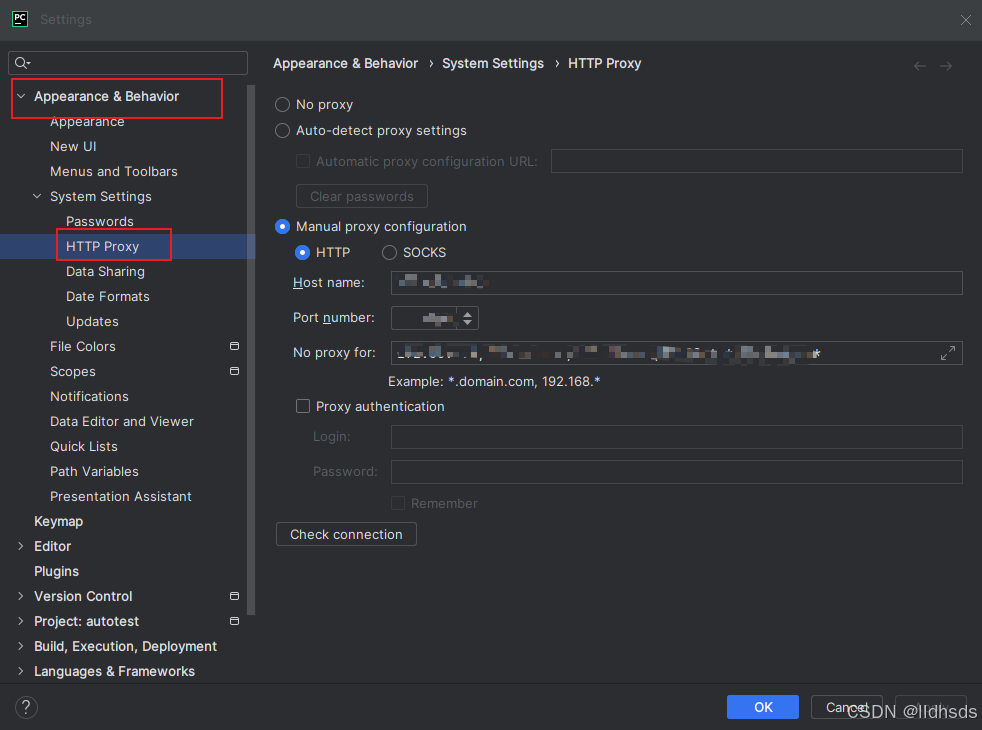
Task: Open the Notifications settings page
Action: (x=89, y=396)
